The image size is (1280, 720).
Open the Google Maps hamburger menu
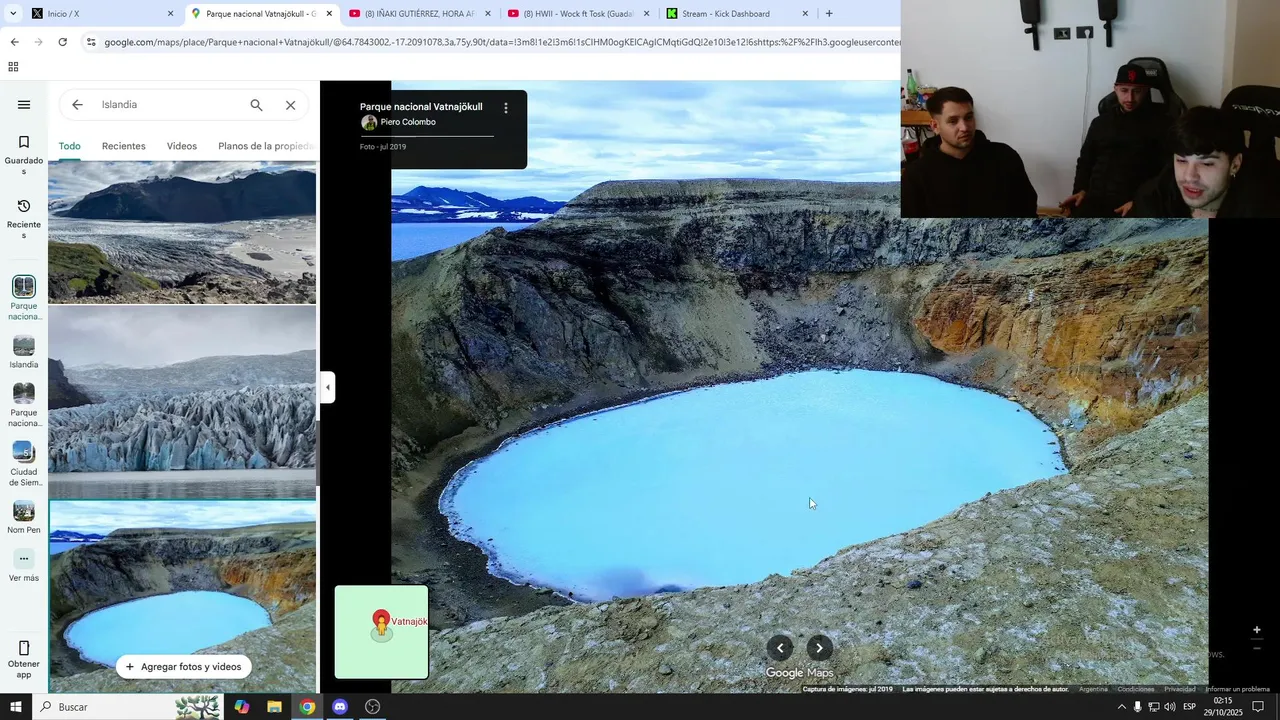pyautogui.click(x=24, y=105)
